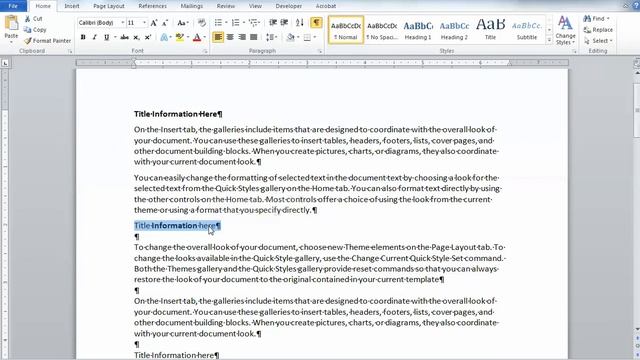Viewport: 640px width, 360px height.
Task: Apply Text Effects to the selection
Action: tap(164, 37)
